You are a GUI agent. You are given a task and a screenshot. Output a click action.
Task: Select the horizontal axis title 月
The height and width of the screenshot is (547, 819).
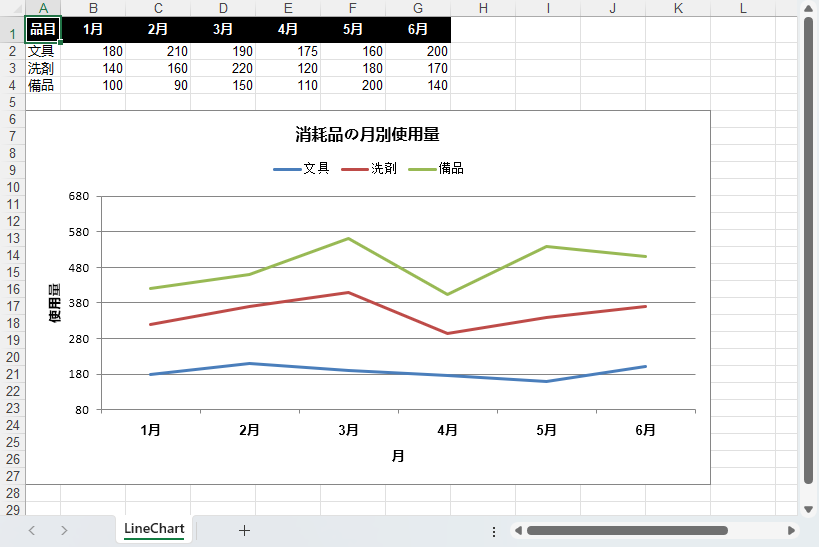pyautogui.click(x=398, y=456)
